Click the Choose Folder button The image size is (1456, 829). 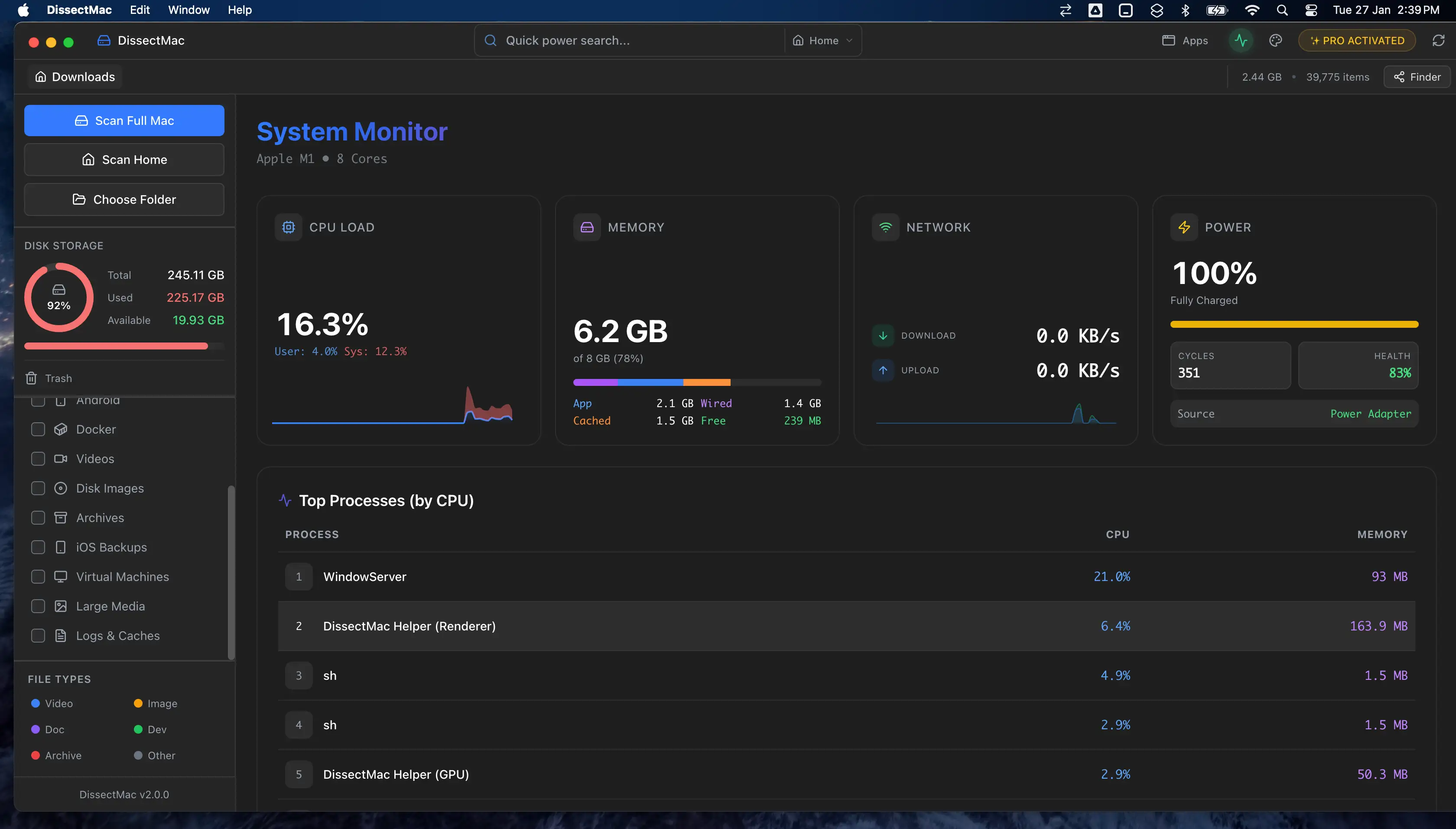point(124,199)
